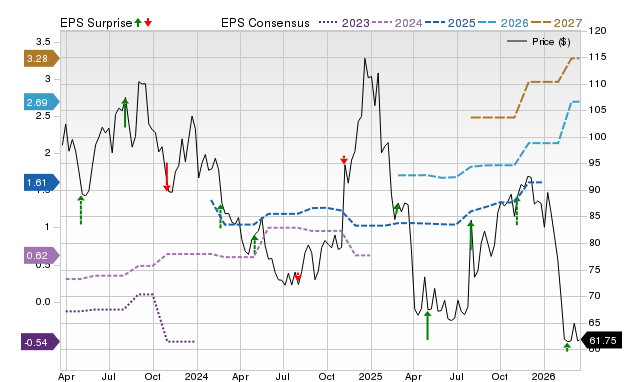The image size is (640, 382).
Task: Click the 3.5 EPS axis label
Action: [43, 42]
